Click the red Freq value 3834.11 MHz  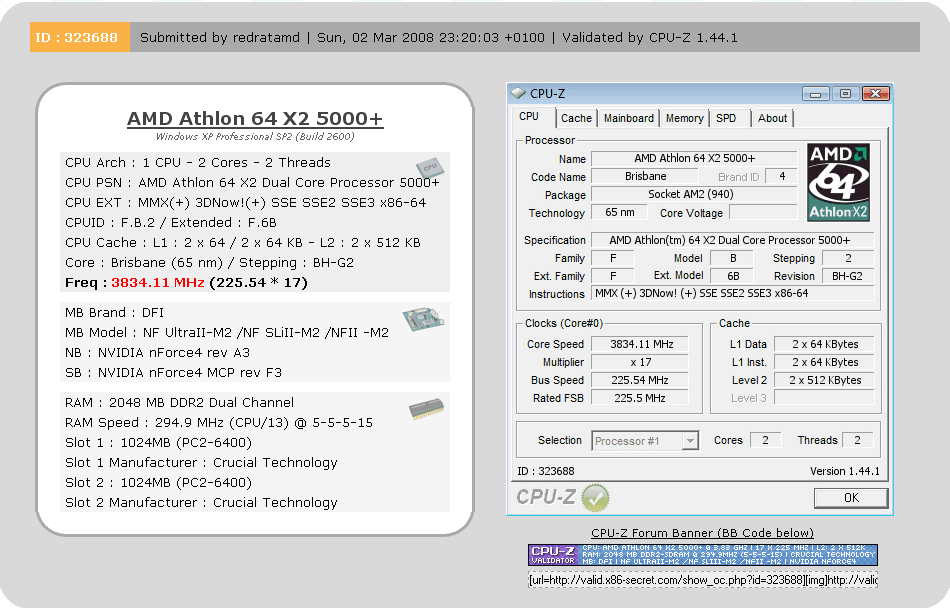pos(158,283)
